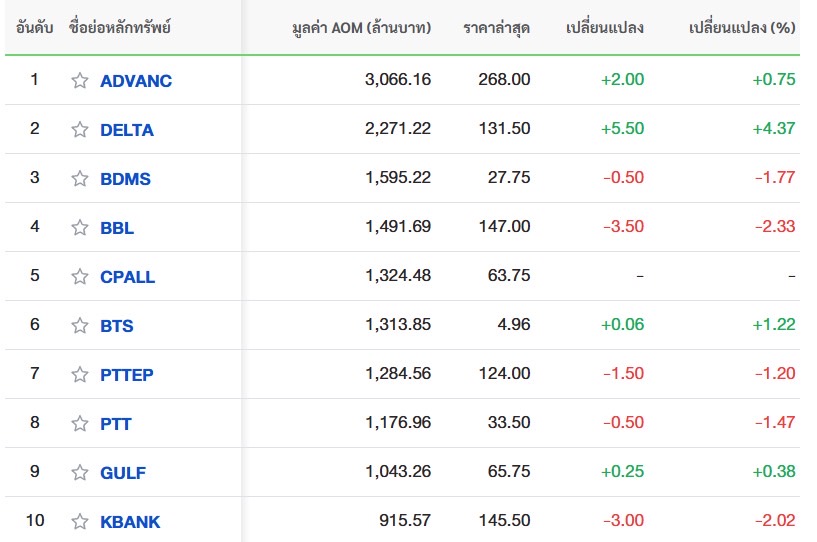Click the star icon beside BBL
This screenshot has width=817, height=542.
pyautogui.click(x=80, y=228)
